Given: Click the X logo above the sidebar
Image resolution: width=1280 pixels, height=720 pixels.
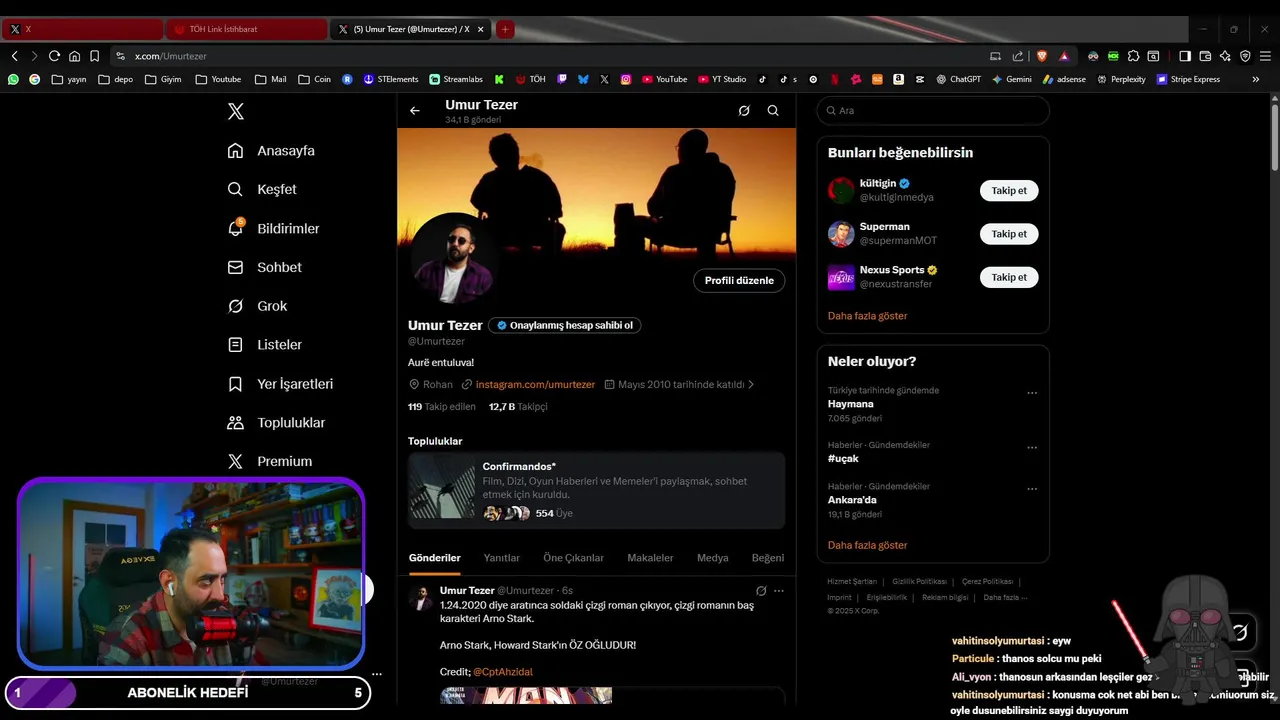Looking at the screenshot, I should tap(236, 111).
